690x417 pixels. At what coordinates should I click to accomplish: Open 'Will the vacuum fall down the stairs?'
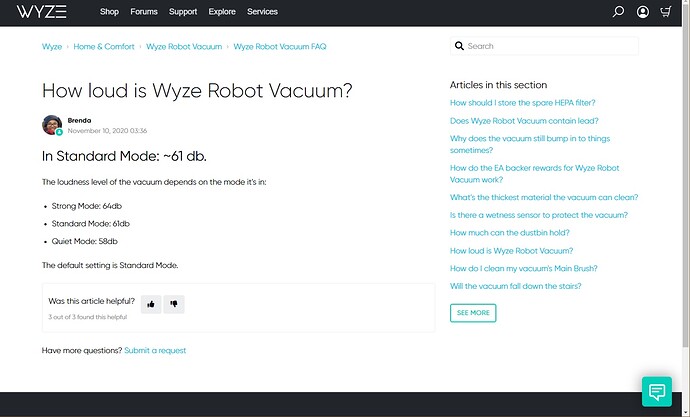pos(515,286)
